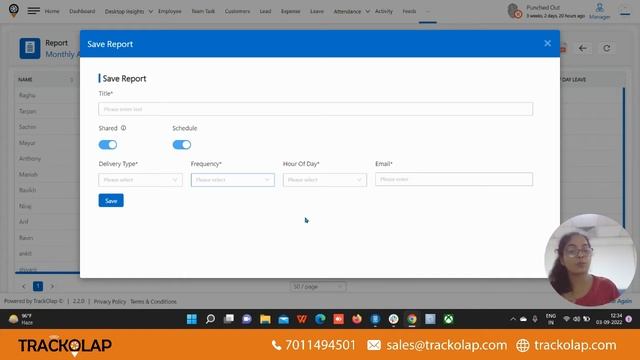Open Dashboard in the navbar
640x360 pixels.
82,11
